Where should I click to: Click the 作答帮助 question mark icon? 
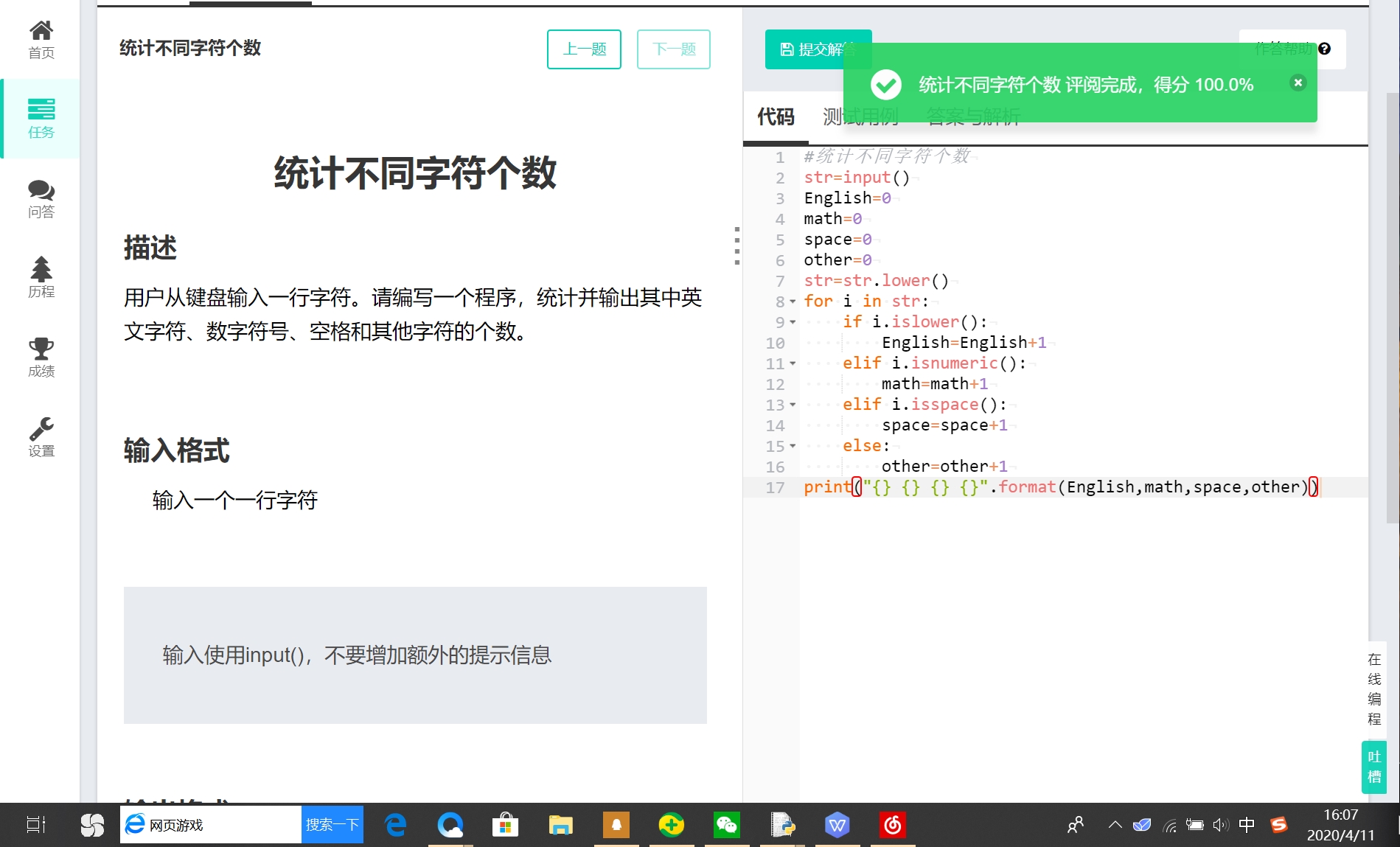[x=1325, y=49]
